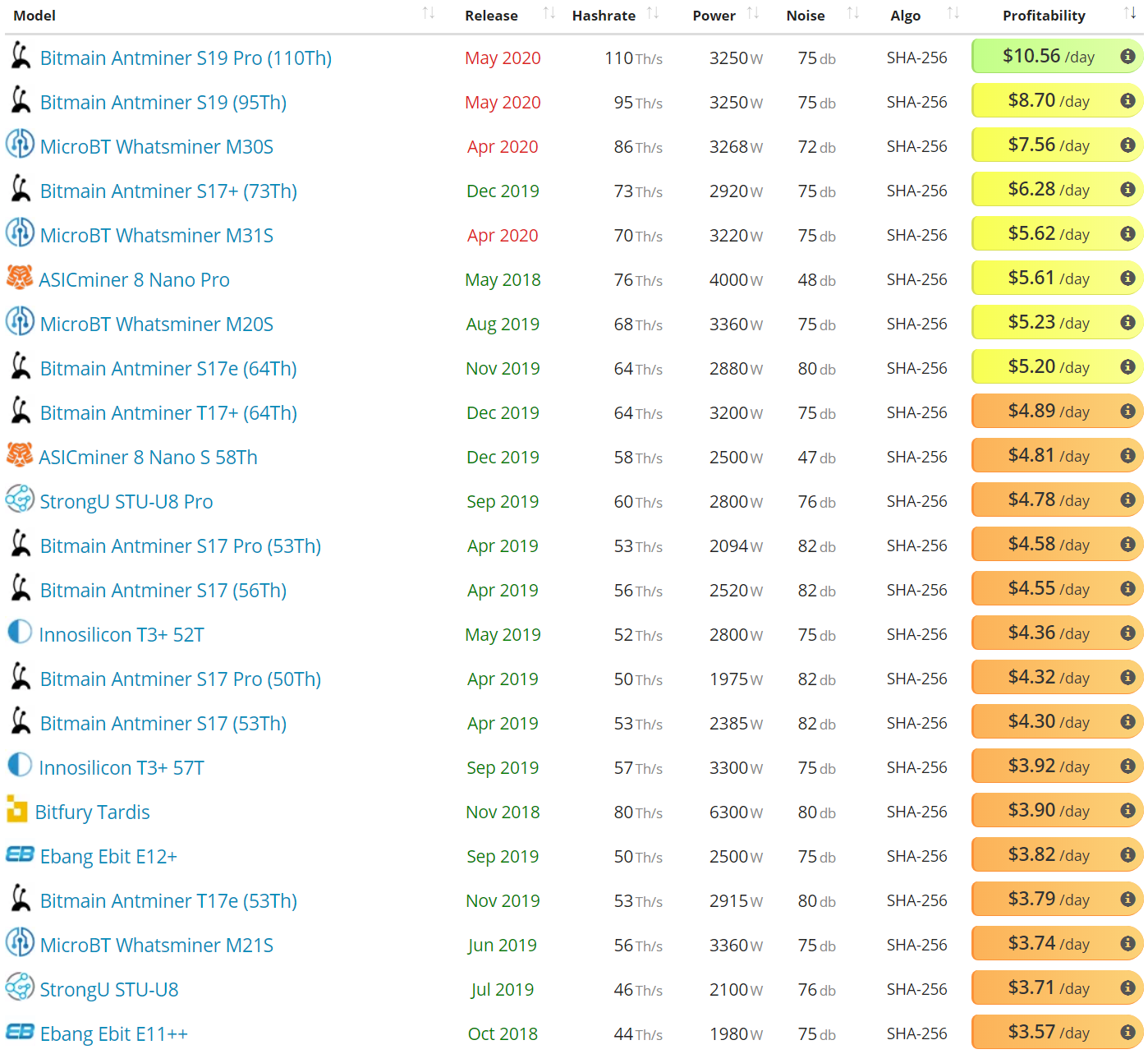Click the StrongU logo beside STU-U8
Screen dimensions: 1148x1054
point(20,987)
